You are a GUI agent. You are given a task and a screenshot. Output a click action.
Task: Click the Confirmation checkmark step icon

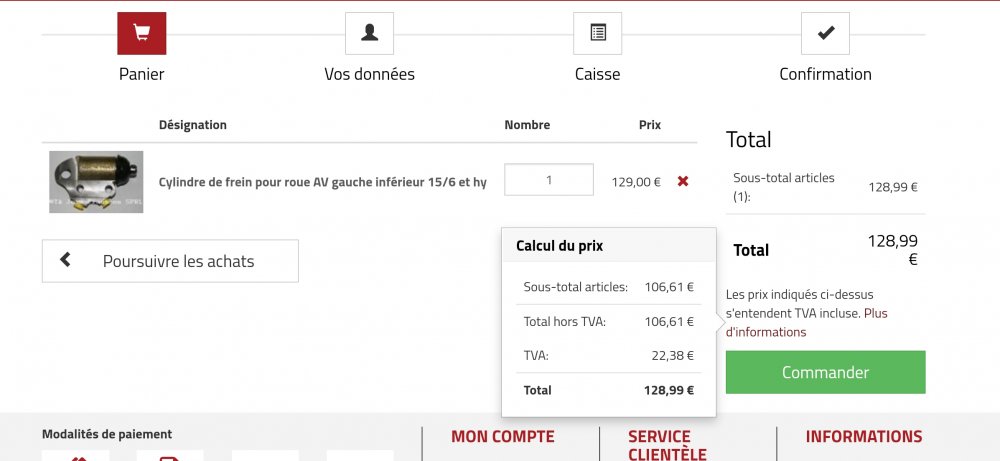825,33
